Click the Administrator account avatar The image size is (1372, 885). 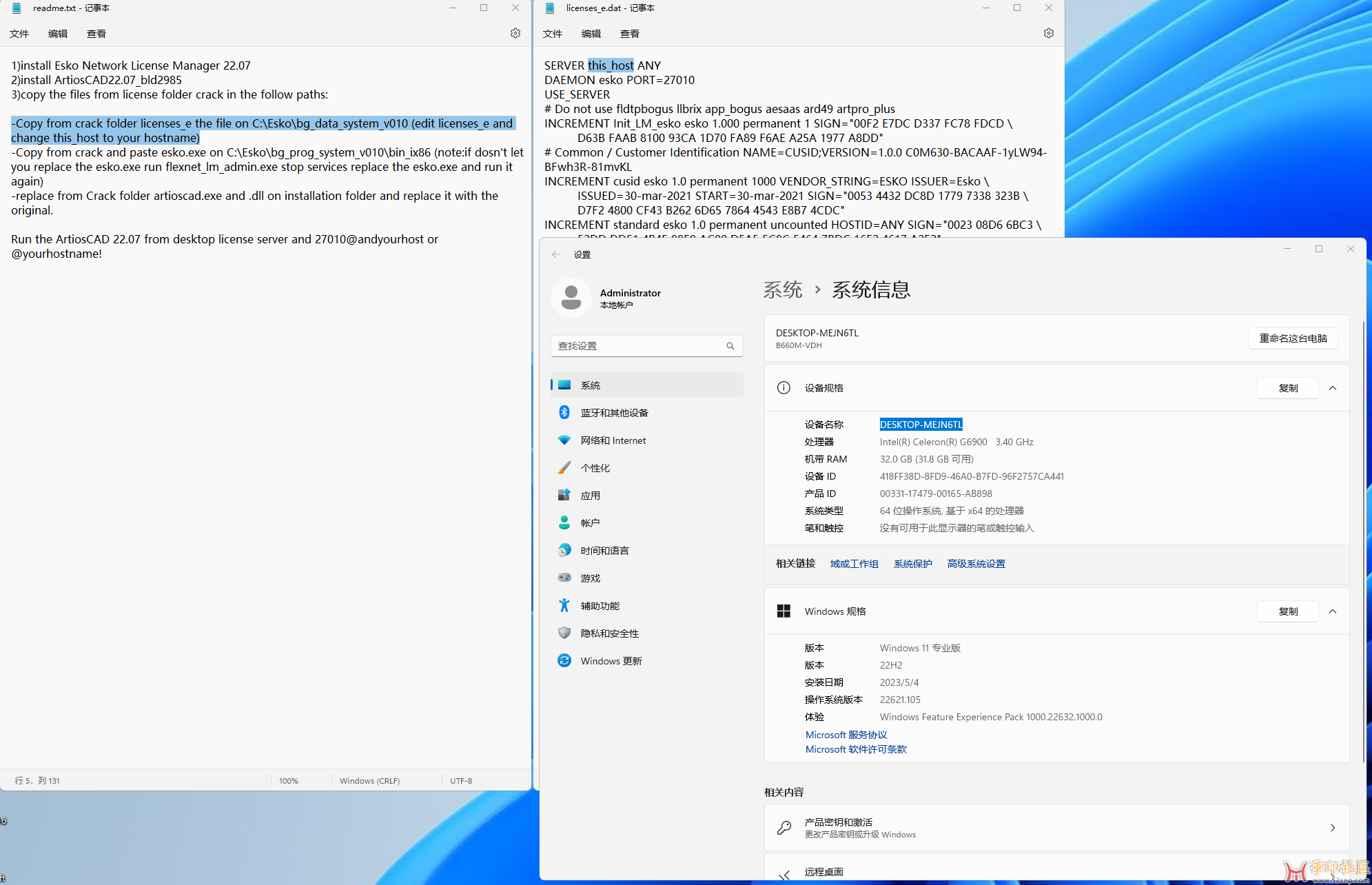[x=571, y=298]
